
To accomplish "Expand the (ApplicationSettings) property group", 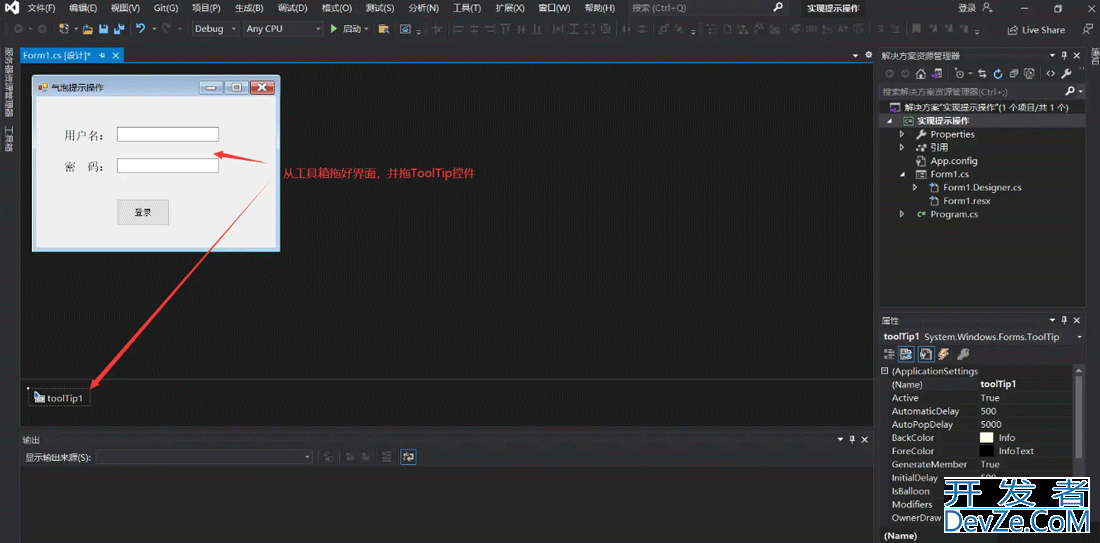I will [x=885, y=370].
